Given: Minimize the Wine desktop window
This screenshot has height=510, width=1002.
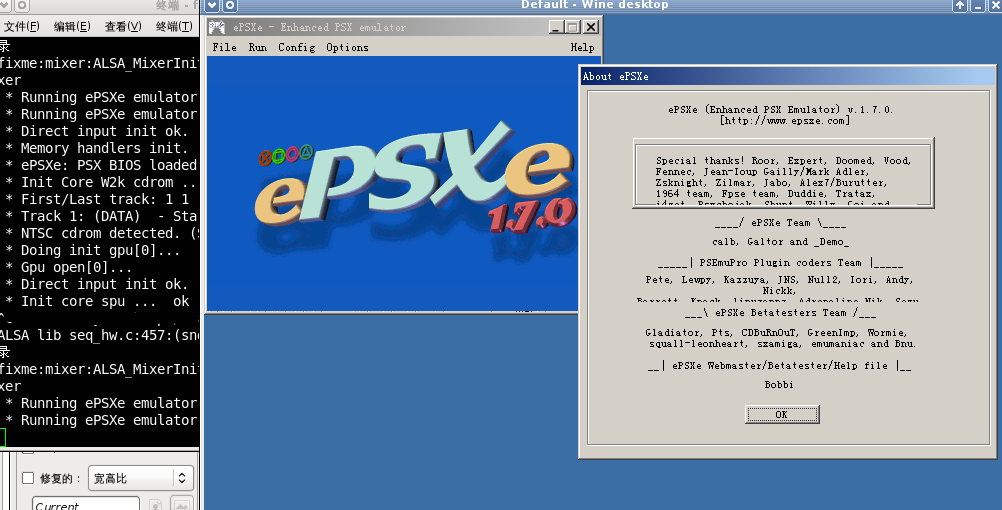Looking at the screenshot, I should (x=978, y=6).
